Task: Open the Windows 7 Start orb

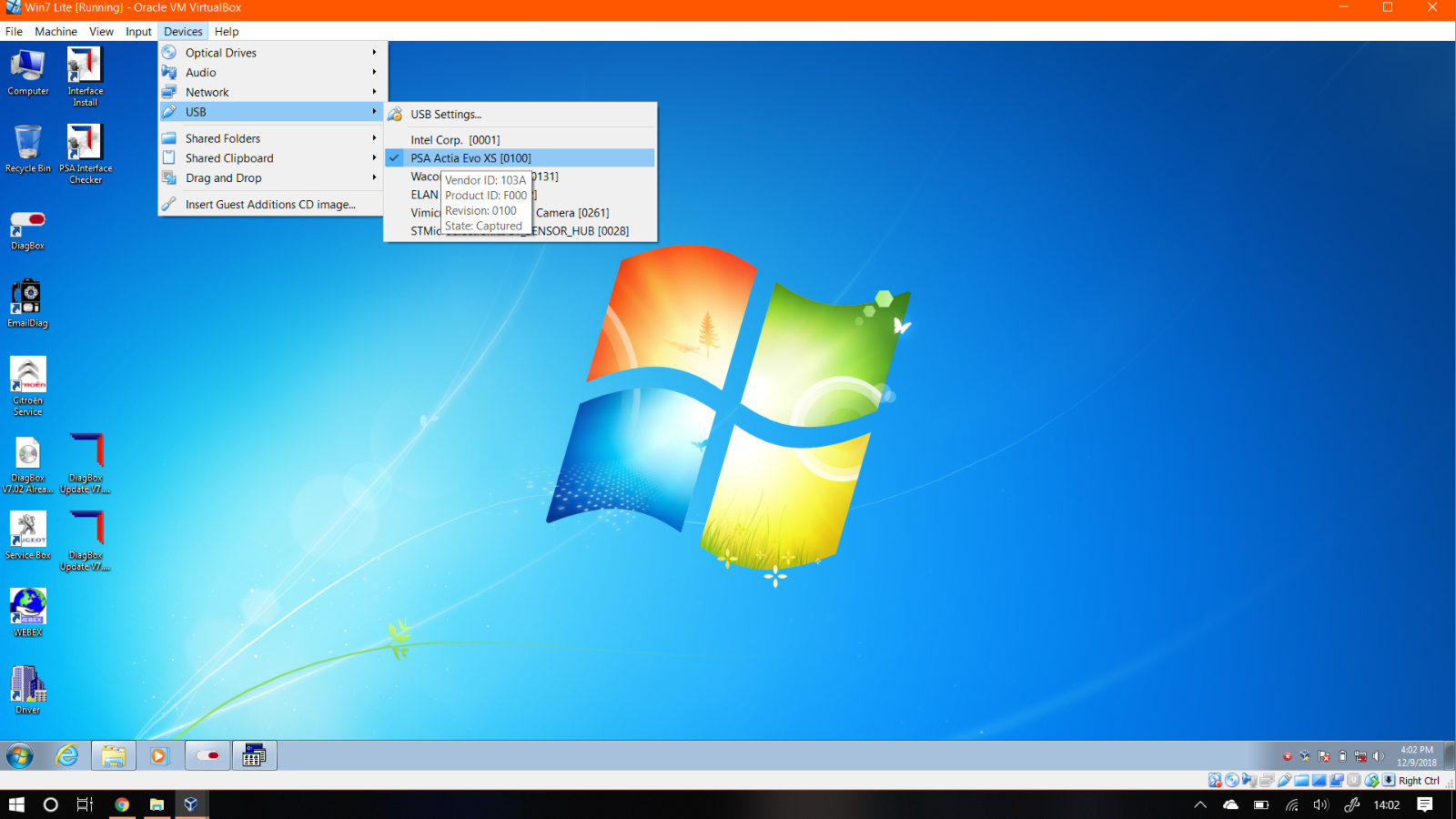Action: pyautogui.click(x=19, y=755)
